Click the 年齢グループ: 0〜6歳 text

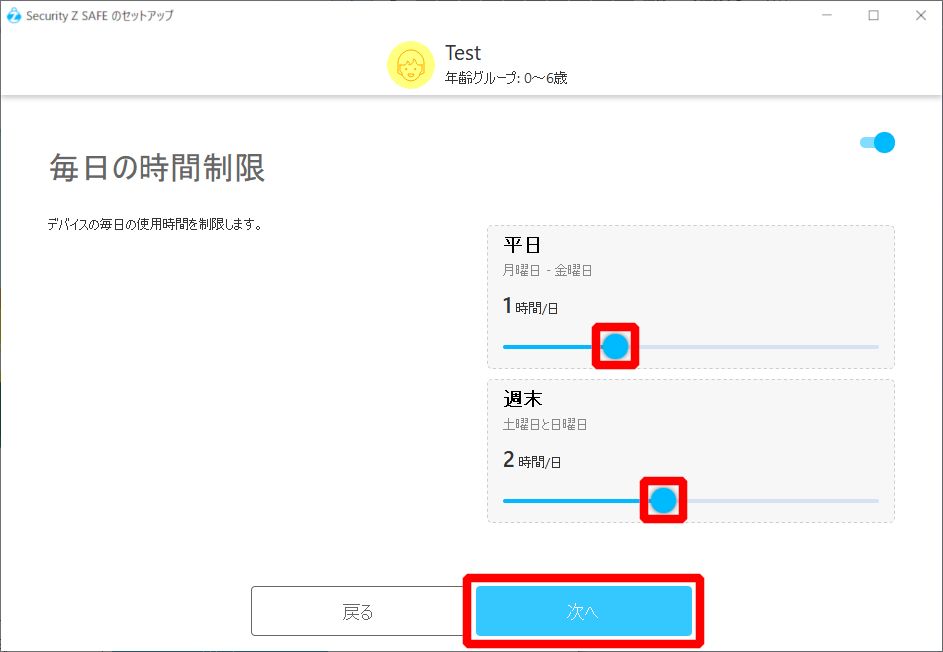point(506,78)
